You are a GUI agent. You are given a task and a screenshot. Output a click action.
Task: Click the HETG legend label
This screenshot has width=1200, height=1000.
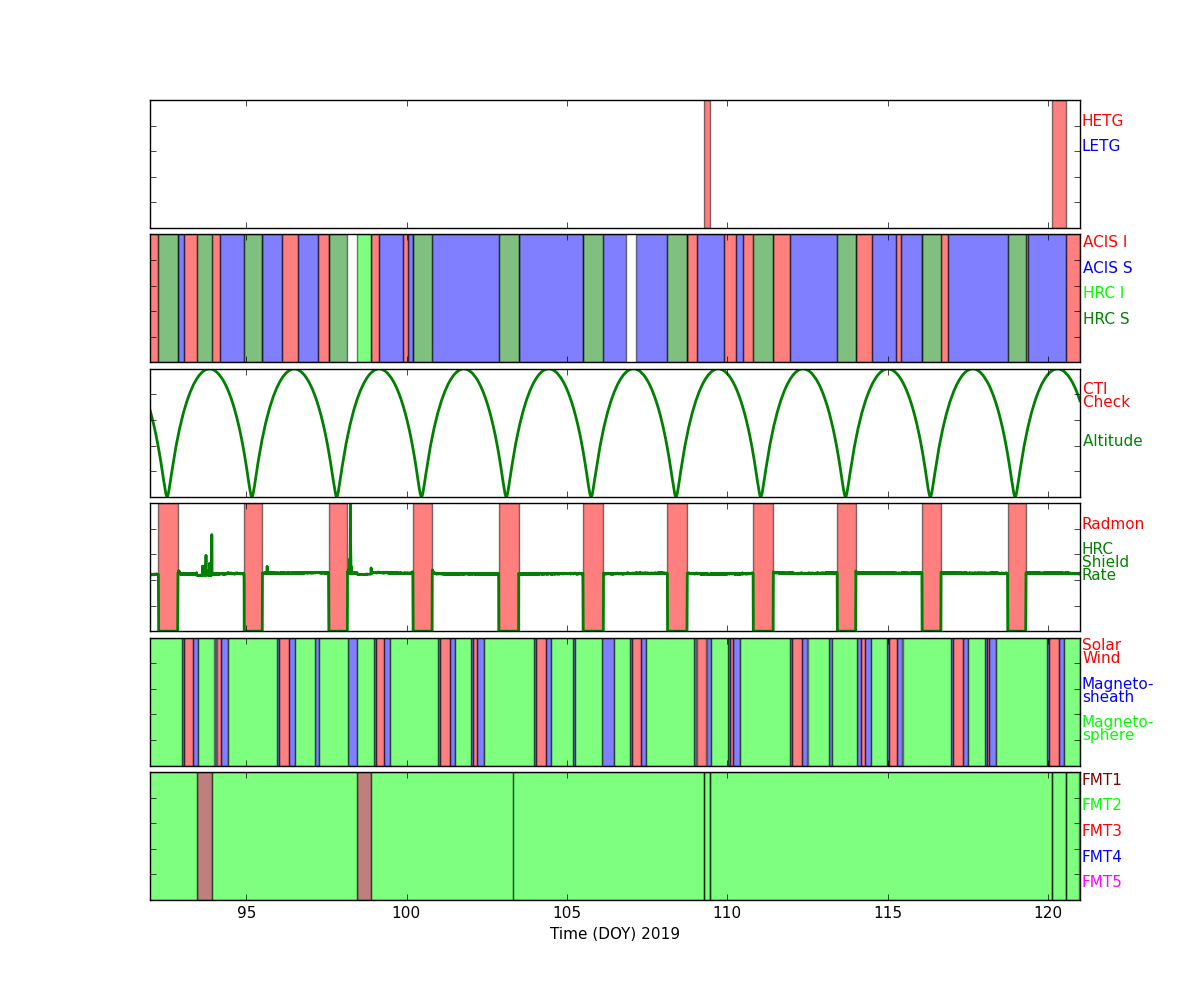pyautogui.click(x=1102, y=121)
